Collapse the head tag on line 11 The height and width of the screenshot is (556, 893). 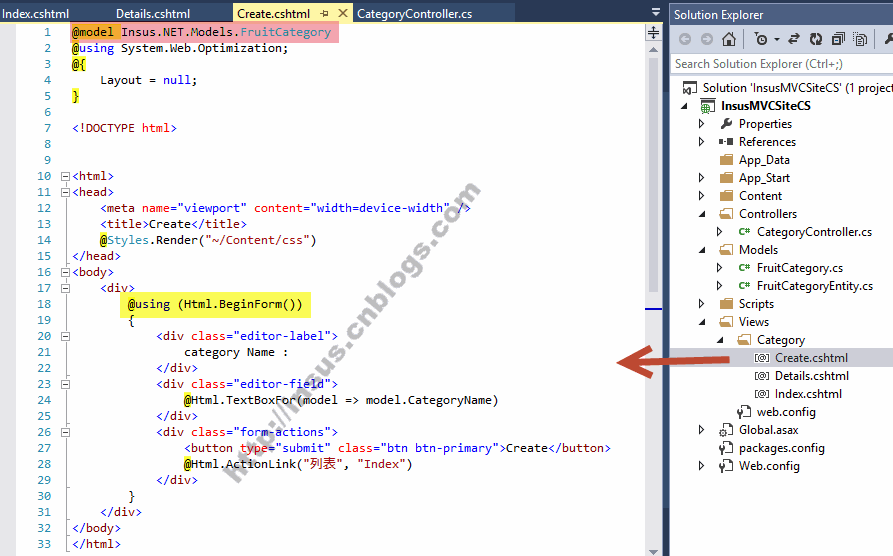[65, 193]
